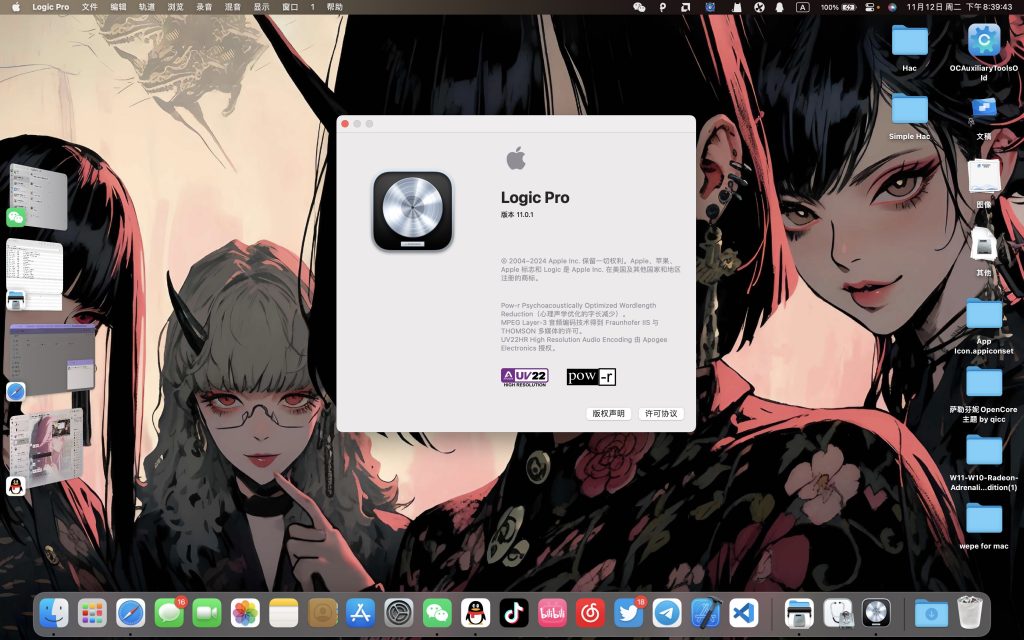The width and height of the screenshot is (1024, 640).
Task: Click the pow-r logo
Action: pos(591,377)
